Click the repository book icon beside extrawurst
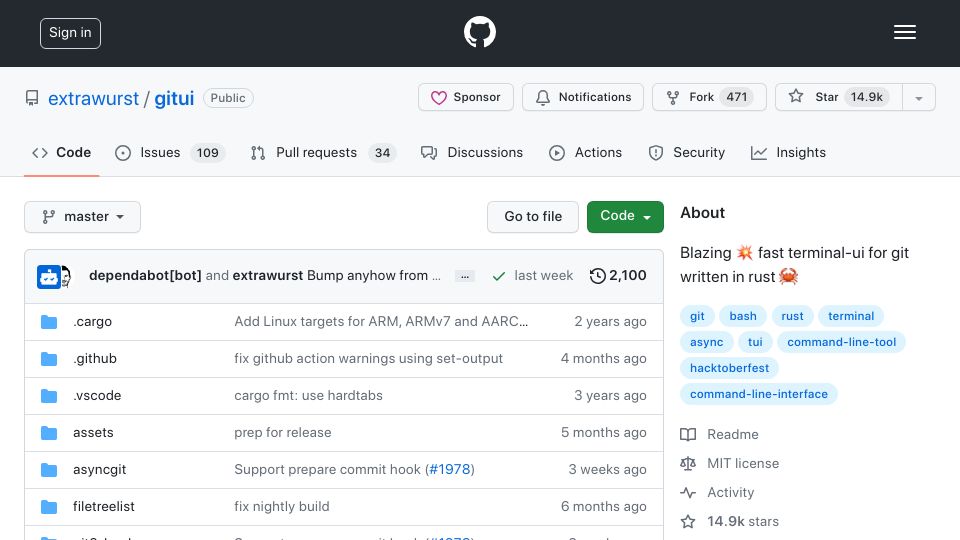This screenshot has height=540, width=960. [32, 98]
